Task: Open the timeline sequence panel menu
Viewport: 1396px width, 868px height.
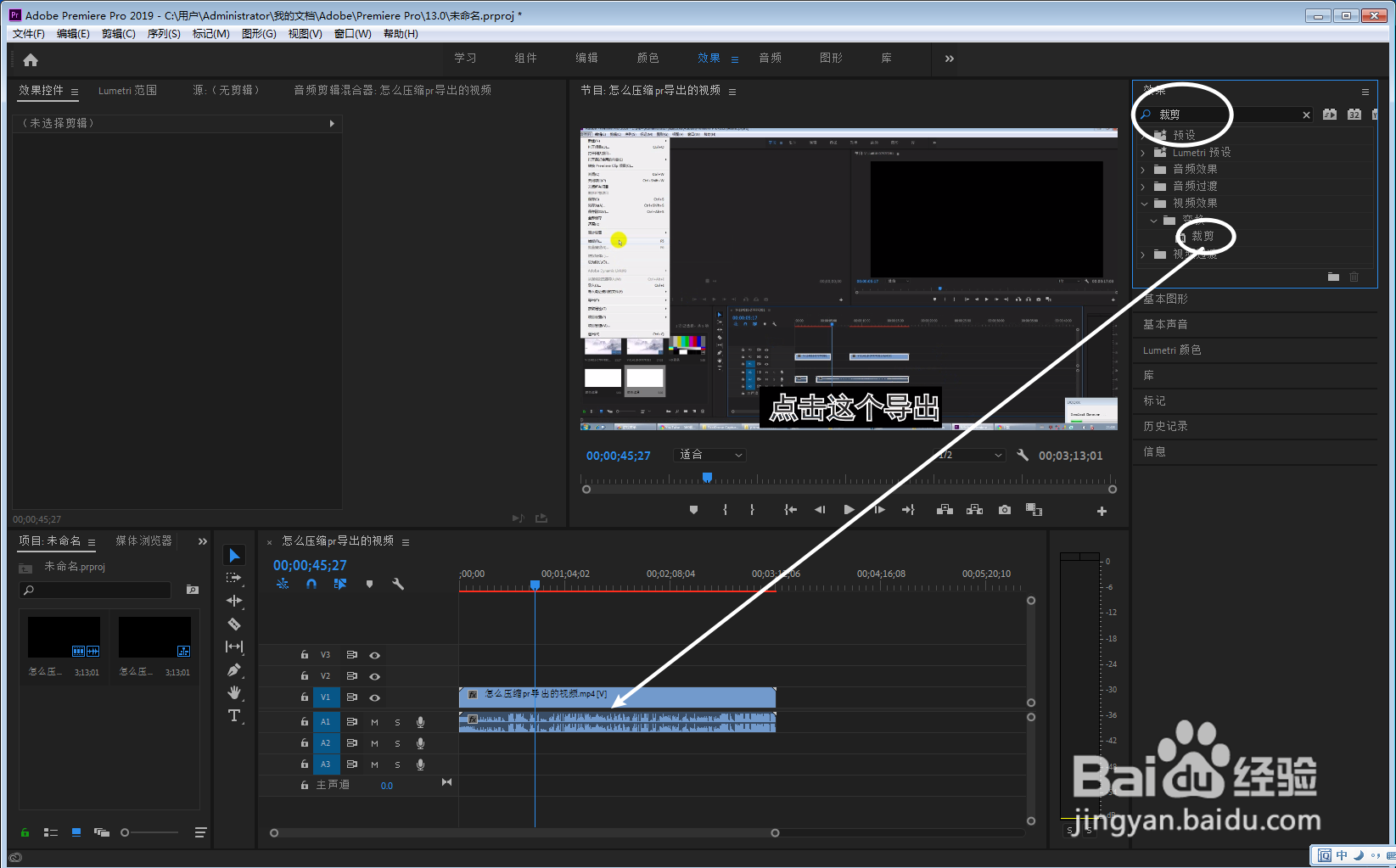Action: [x=406, y=542]
